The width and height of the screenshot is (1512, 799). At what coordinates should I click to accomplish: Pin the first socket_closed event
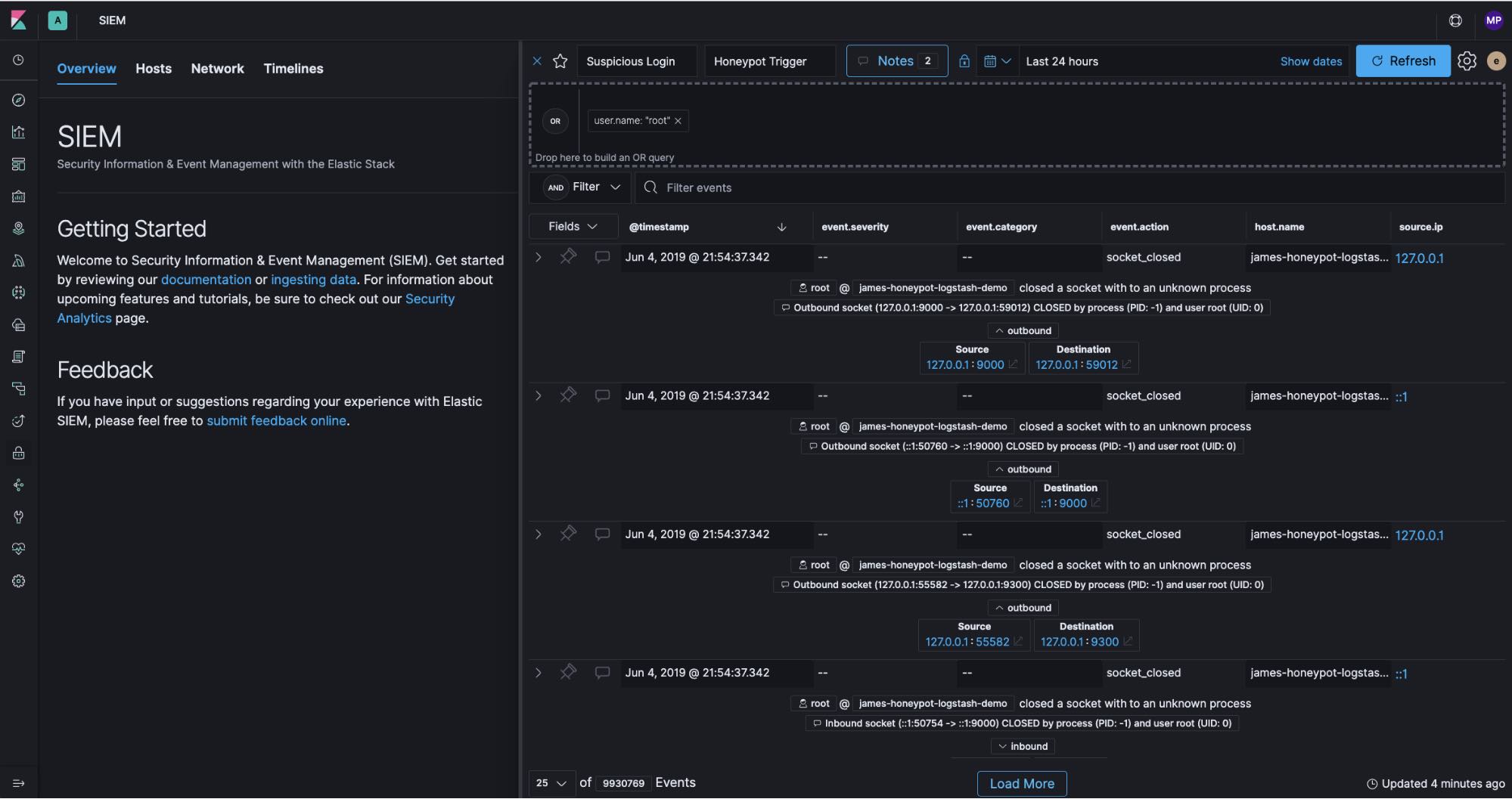point(568,257)
